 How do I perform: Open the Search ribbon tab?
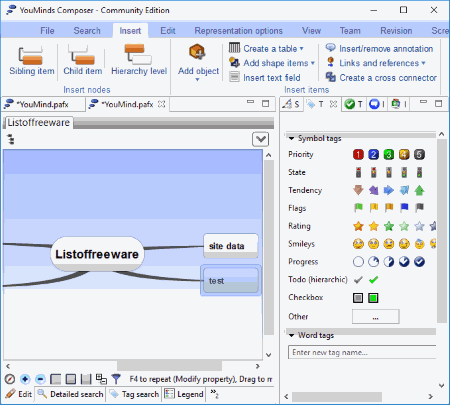click(x=87, y=31)
